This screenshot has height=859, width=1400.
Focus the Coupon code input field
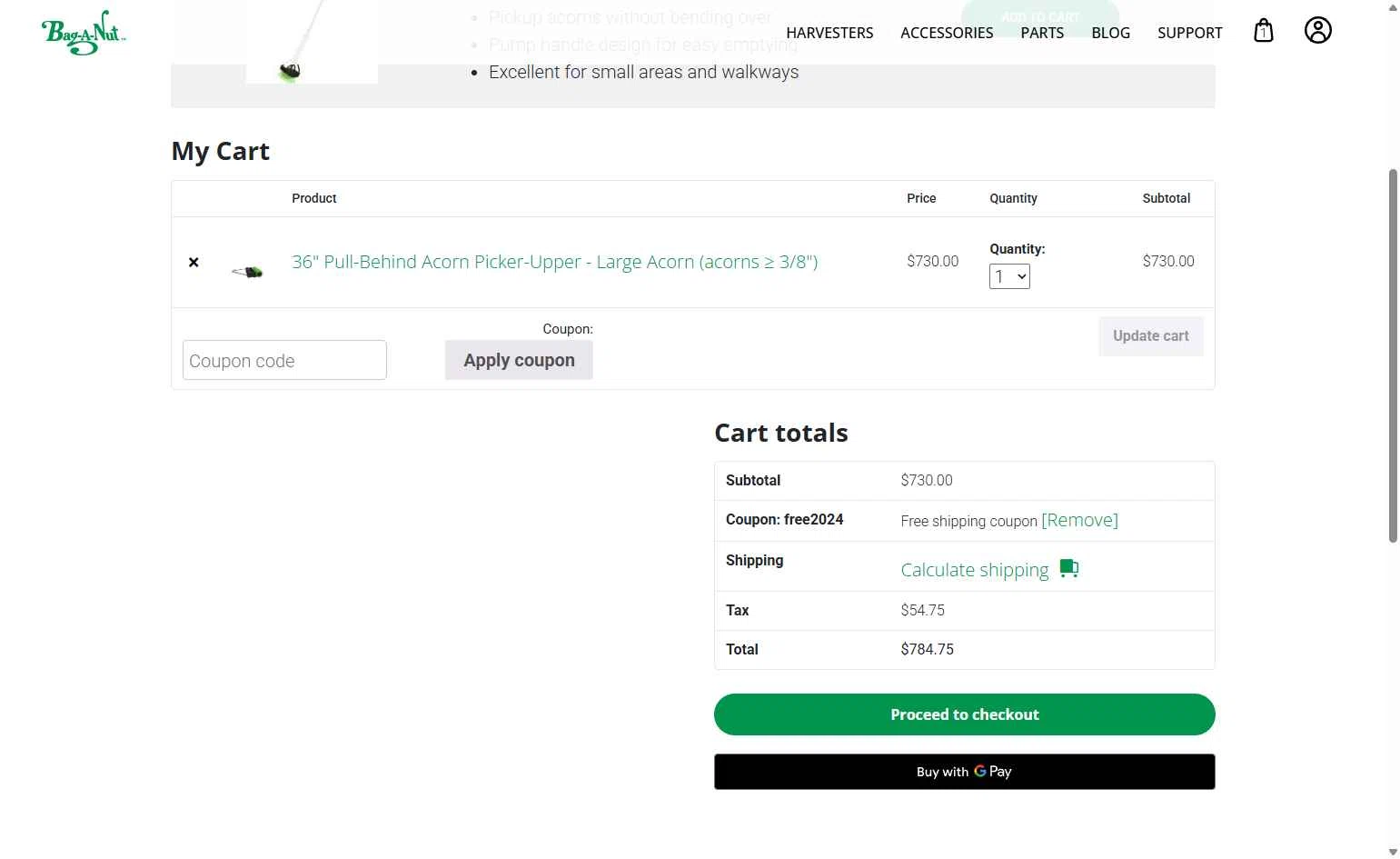coord(284,360)
